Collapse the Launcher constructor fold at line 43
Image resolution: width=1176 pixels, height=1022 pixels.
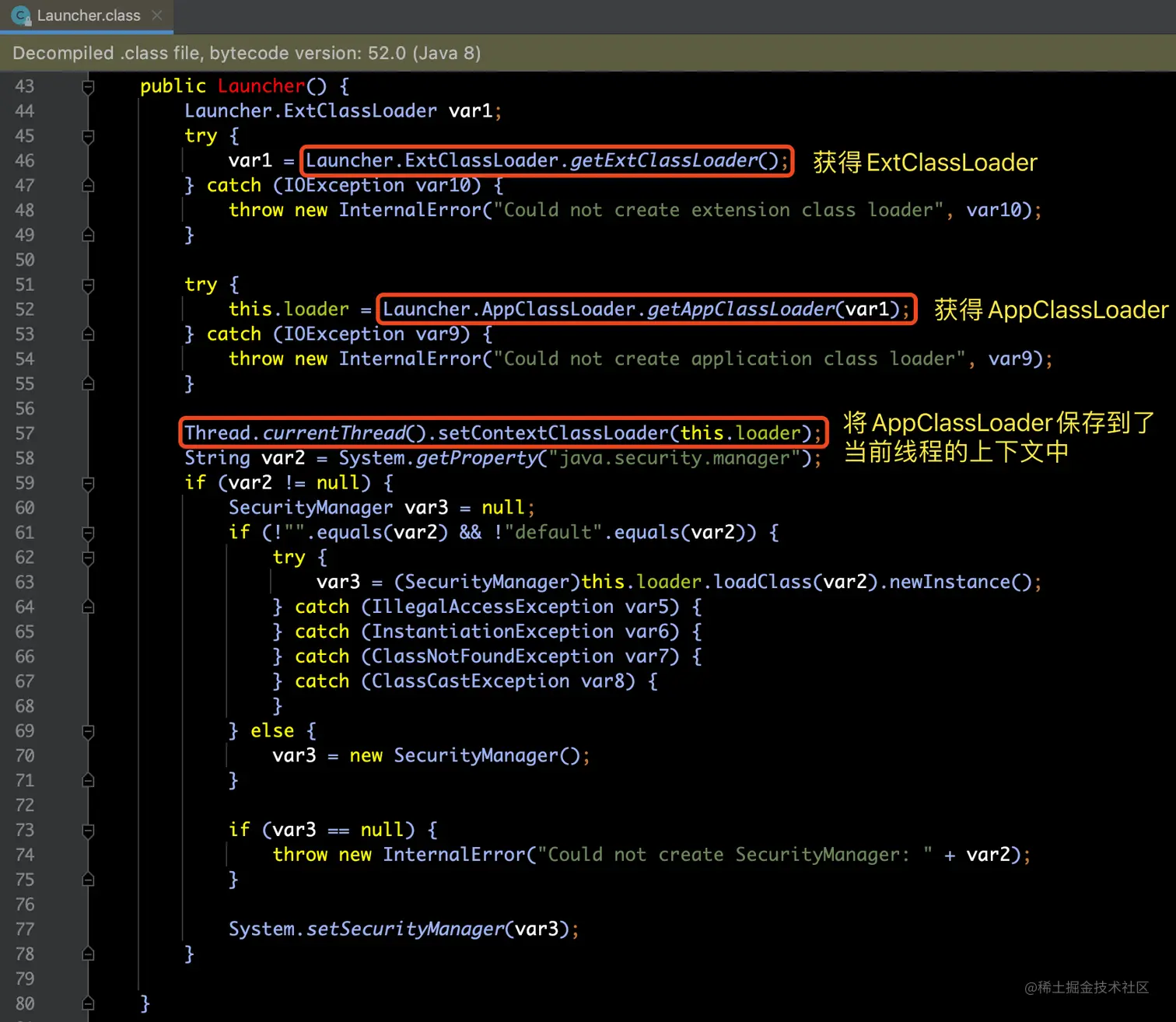click(88, 86)
